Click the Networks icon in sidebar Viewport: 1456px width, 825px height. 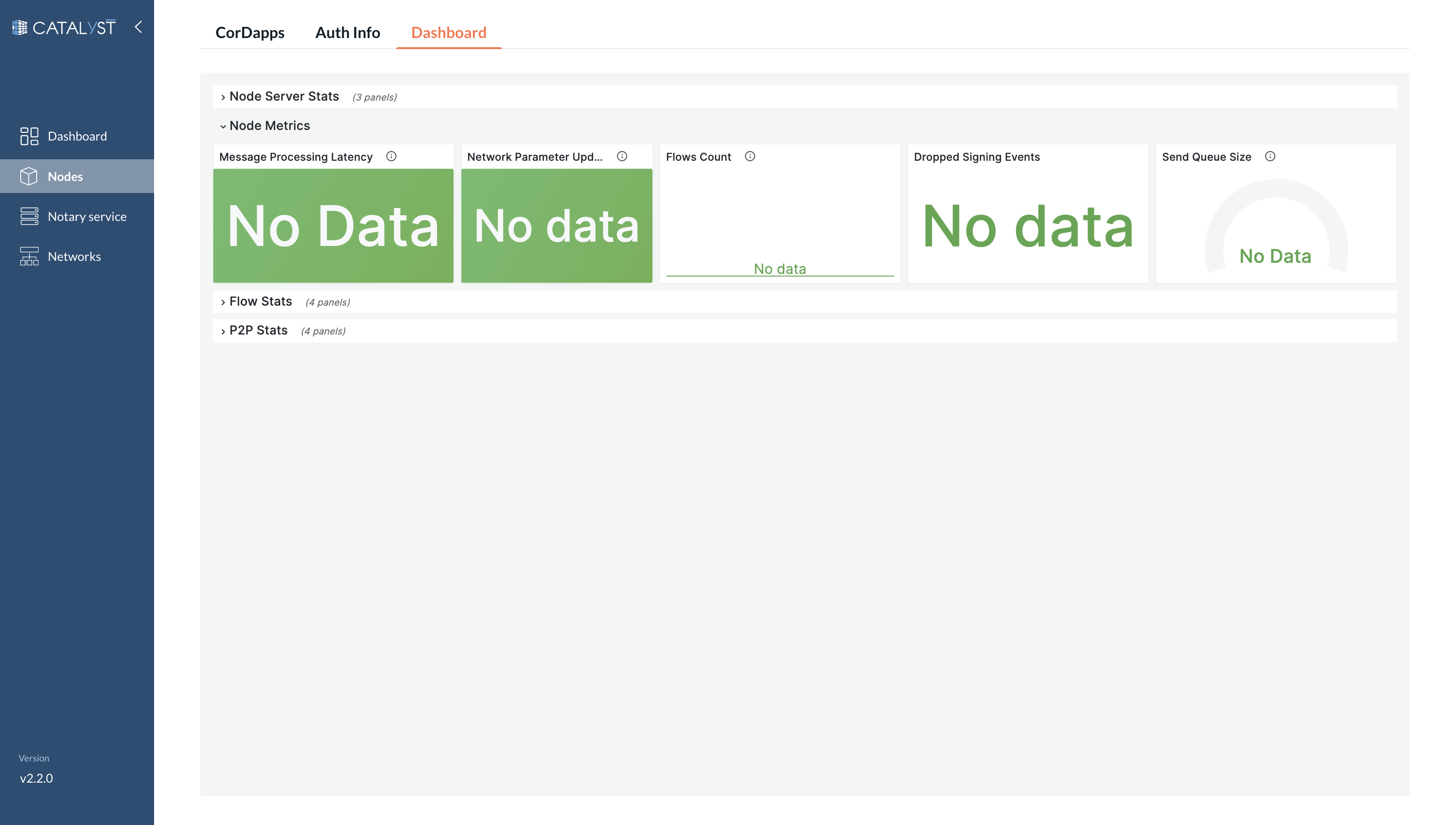click(28, 256)
